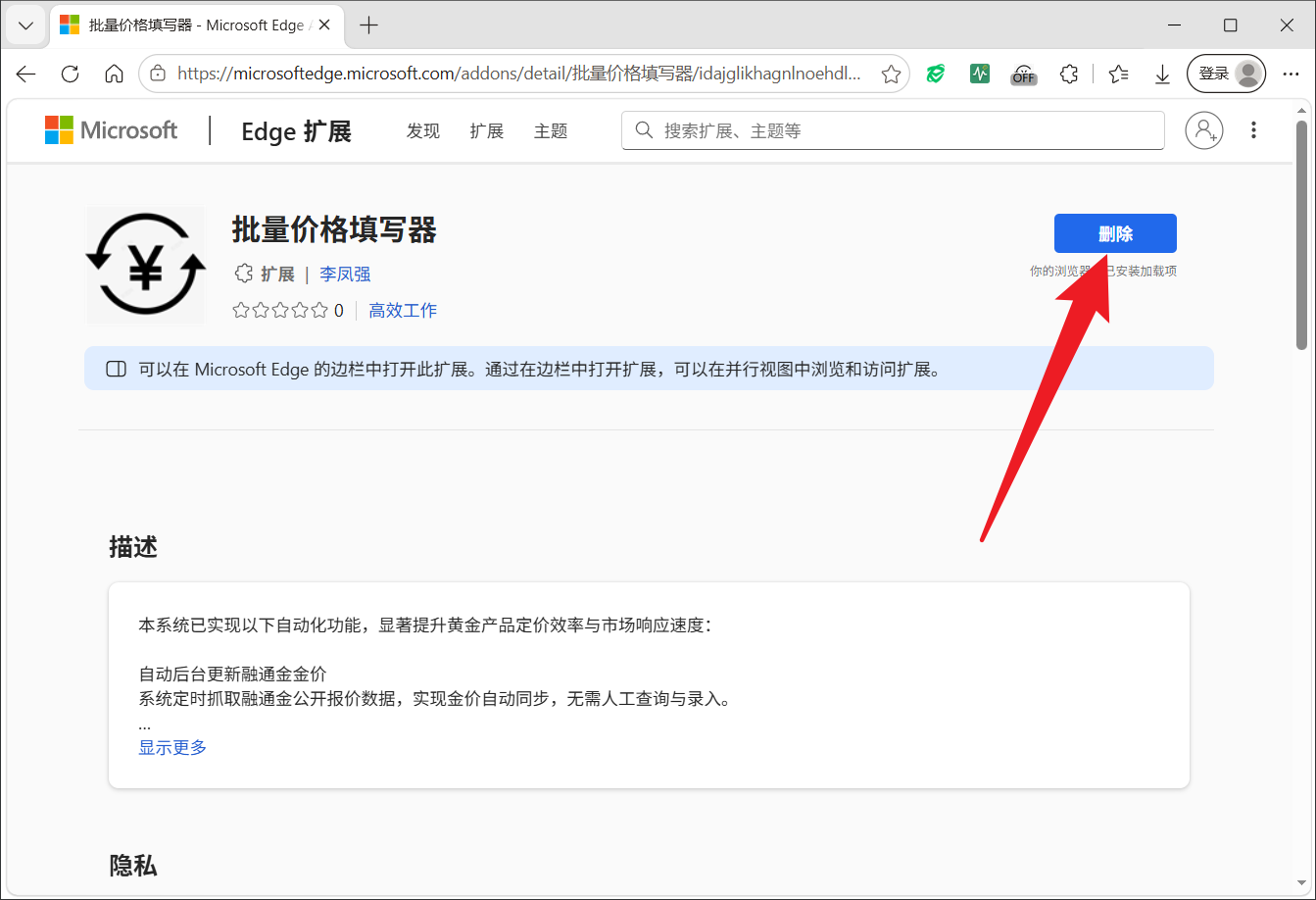Click the browser back arrow
The width and height of the screenshot is (1316, 900).
pyautogui.click(x=26, y=75)
